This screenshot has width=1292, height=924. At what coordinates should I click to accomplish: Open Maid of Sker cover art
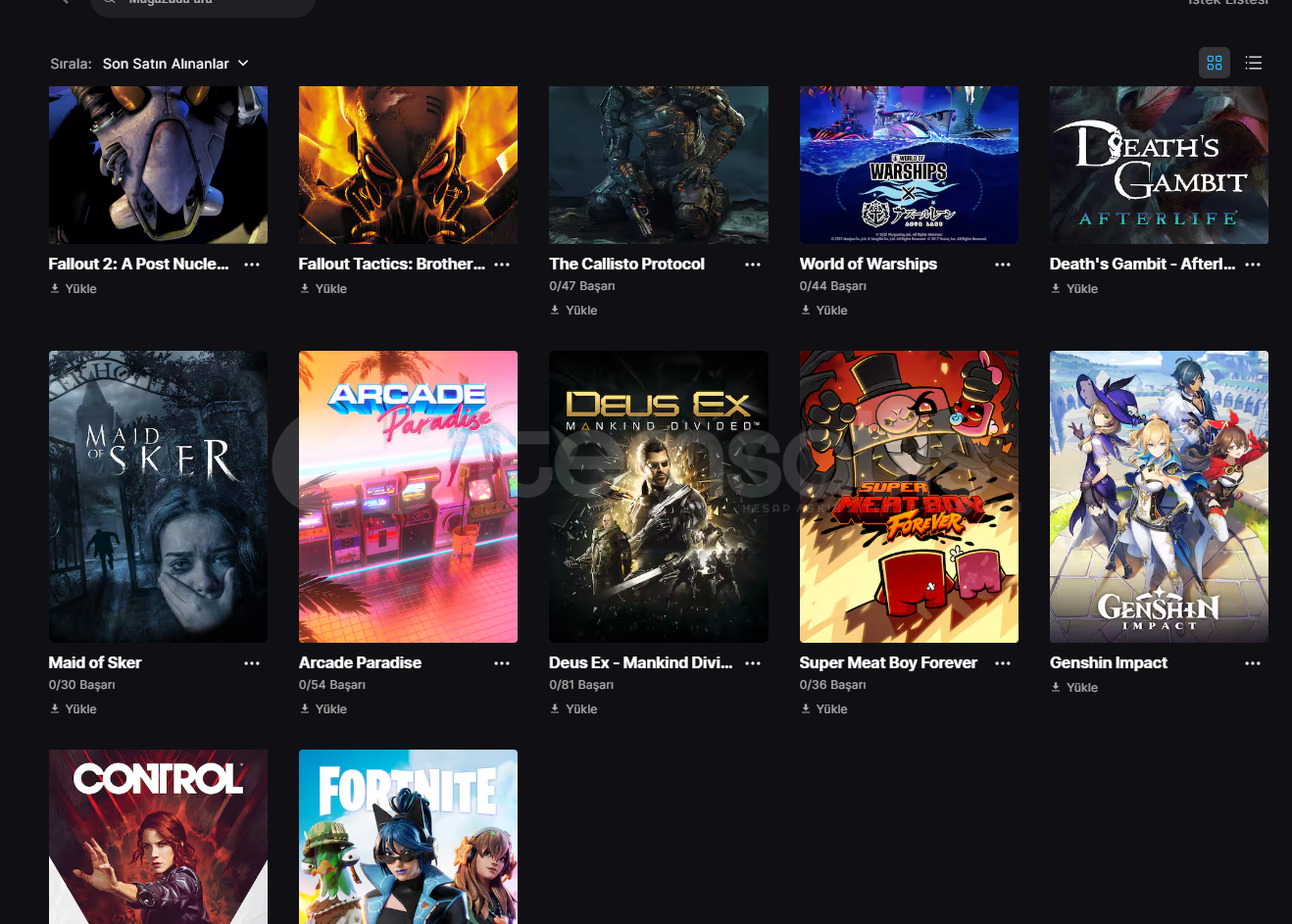[x=158, y=497]
